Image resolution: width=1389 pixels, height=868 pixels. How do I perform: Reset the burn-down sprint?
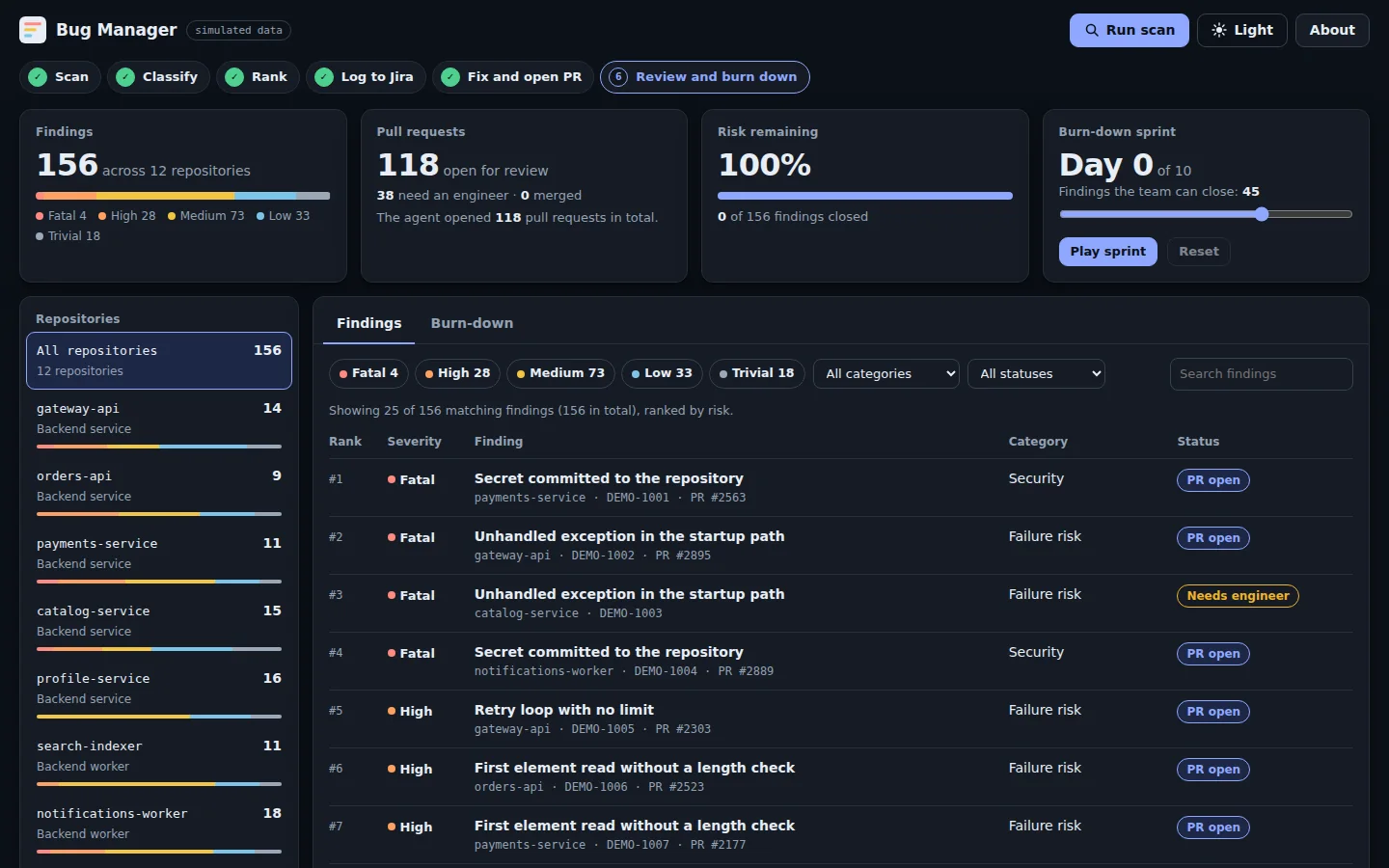[x=1198, y=252]
